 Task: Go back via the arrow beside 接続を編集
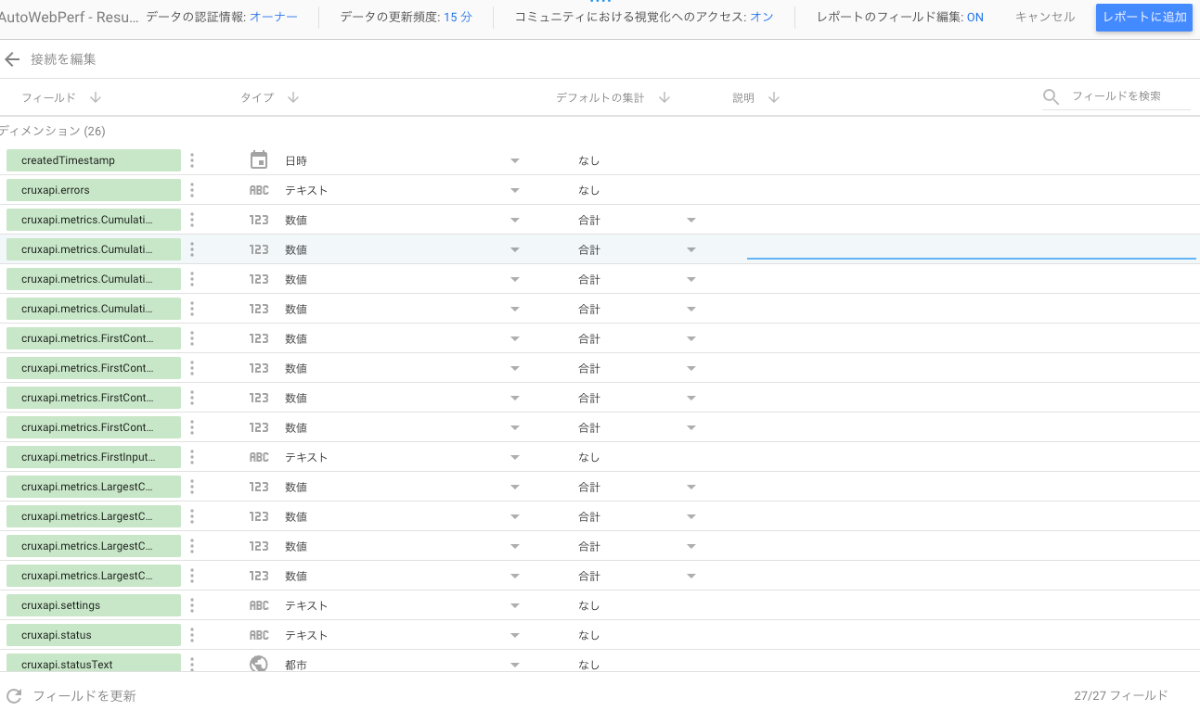pos(12,60)
